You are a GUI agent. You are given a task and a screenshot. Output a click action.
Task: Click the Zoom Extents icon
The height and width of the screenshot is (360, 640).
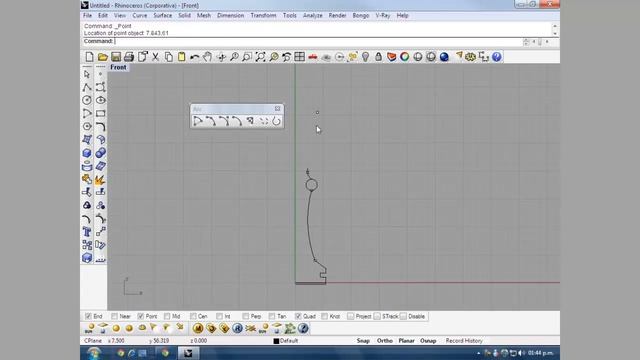click(260, 57)
